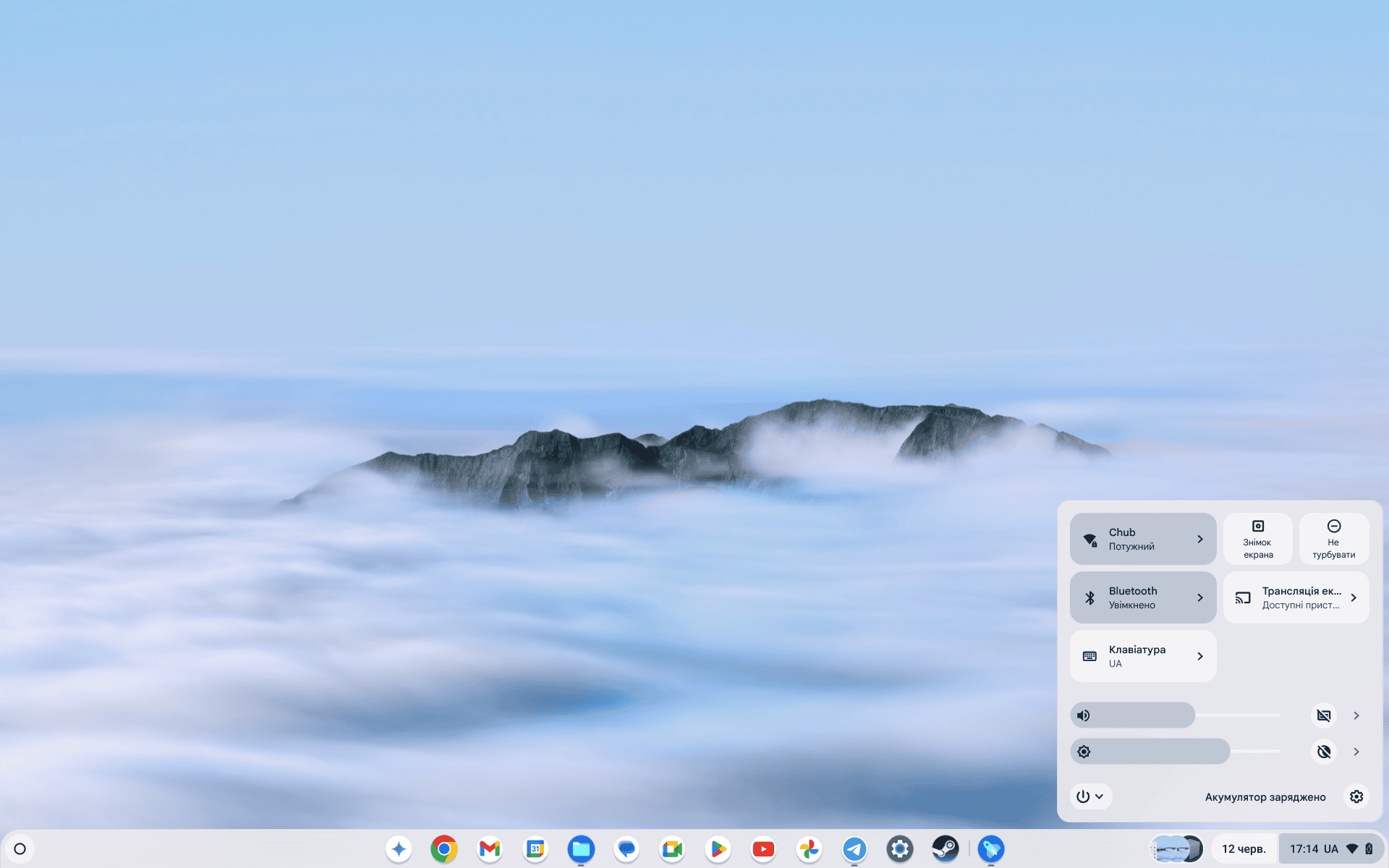Expand Chub network options
The height and width of the screenshot is (868, 1389).
pyautogui.click(x=1199, y=539)
